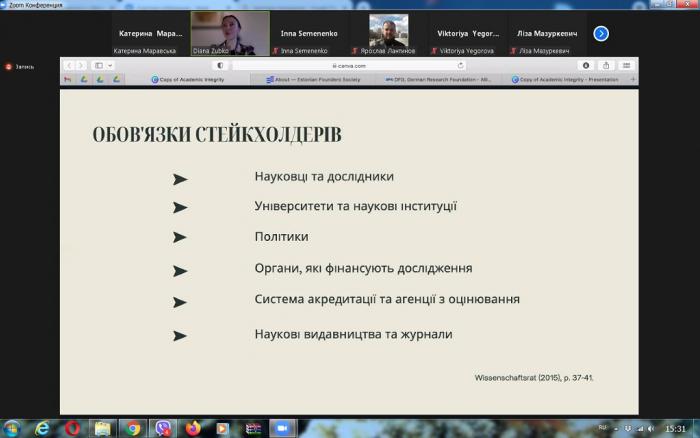Open Academic Integrity Presentation tab
700x438 pixels.
click(x=568, y=79)
